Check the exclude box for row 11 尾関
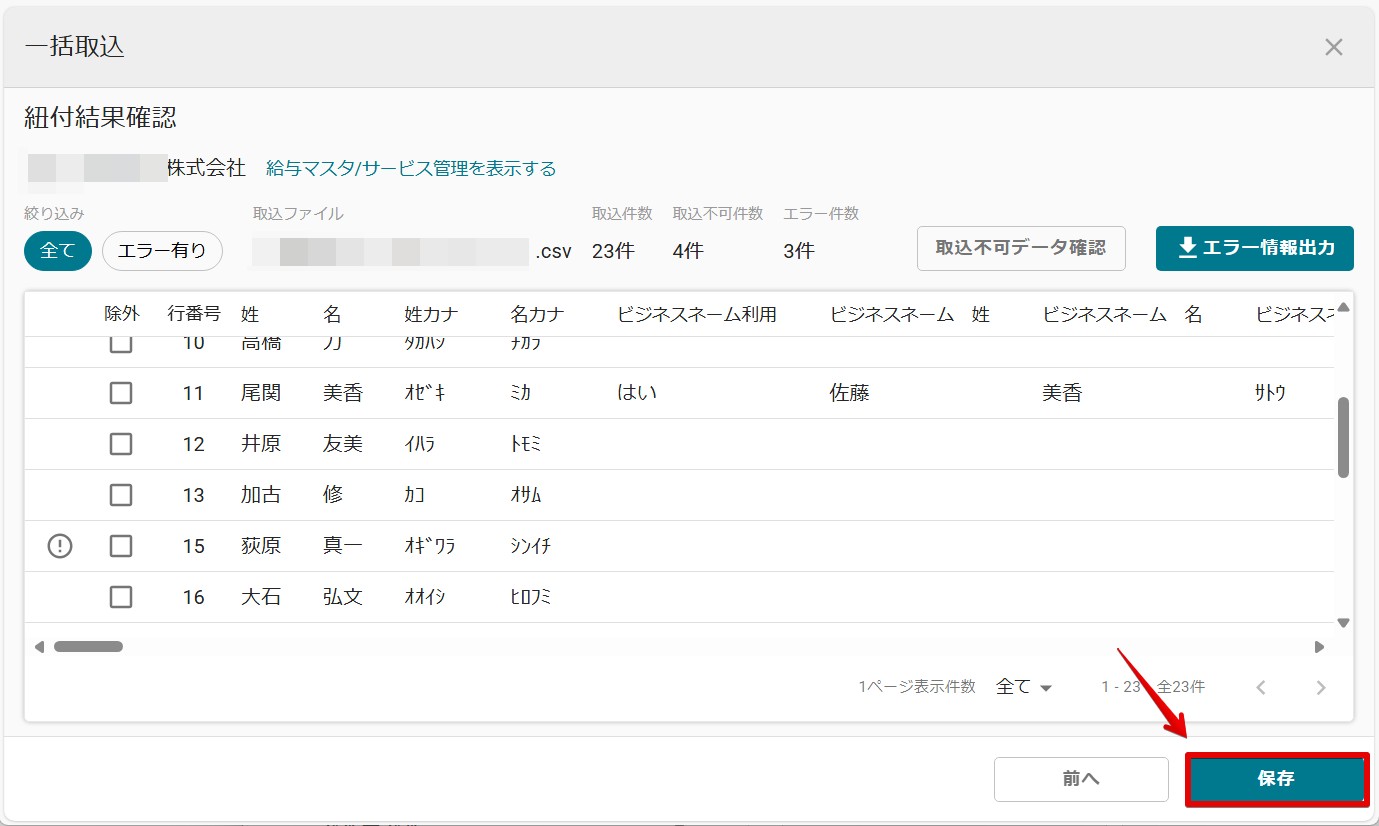The image size is (1379, 826). coord(121,393)
